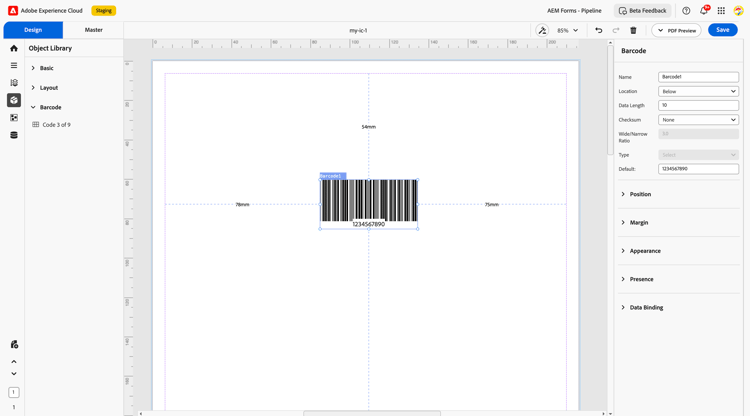This screenshot has width=750, height=416.
Task: Open the hierarchy list icon in sidebar
Action: 14,66
